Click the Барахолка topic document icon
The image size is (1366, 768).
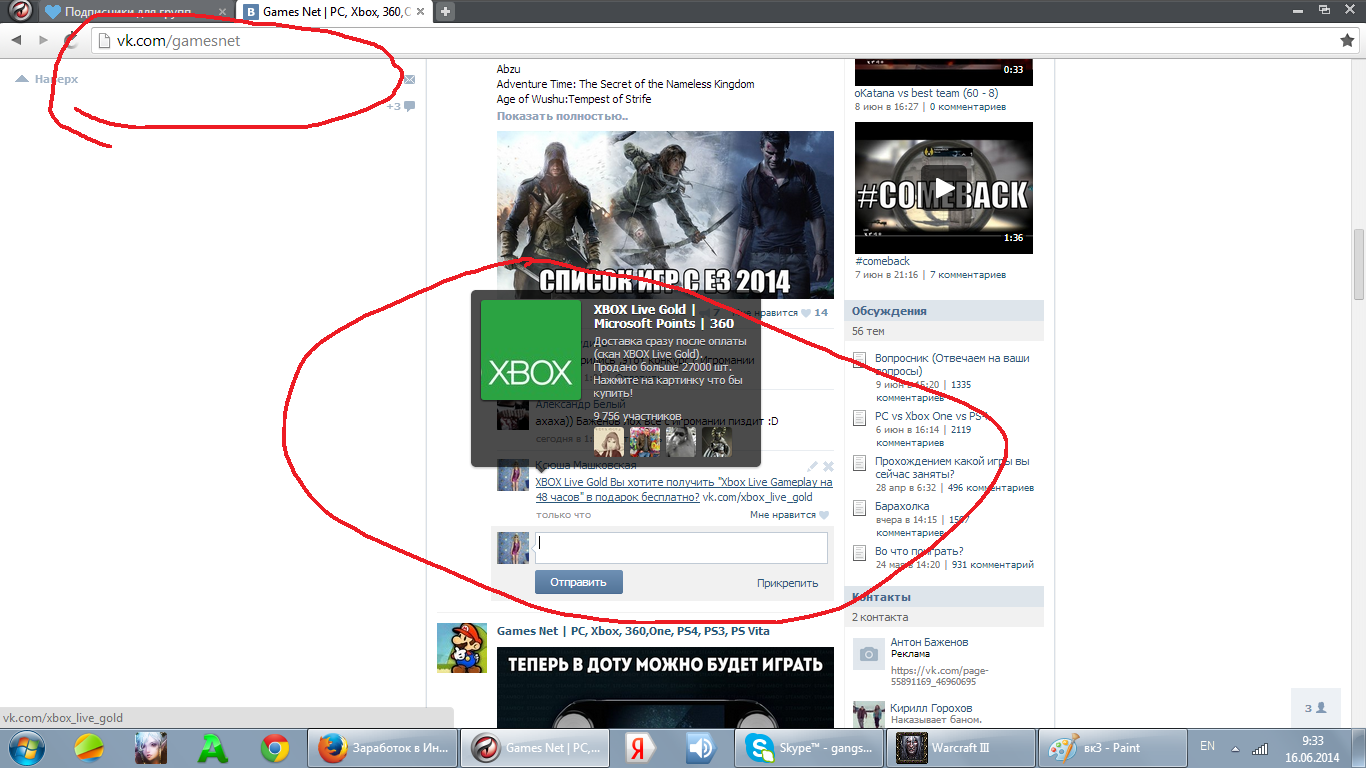[859, 508]
